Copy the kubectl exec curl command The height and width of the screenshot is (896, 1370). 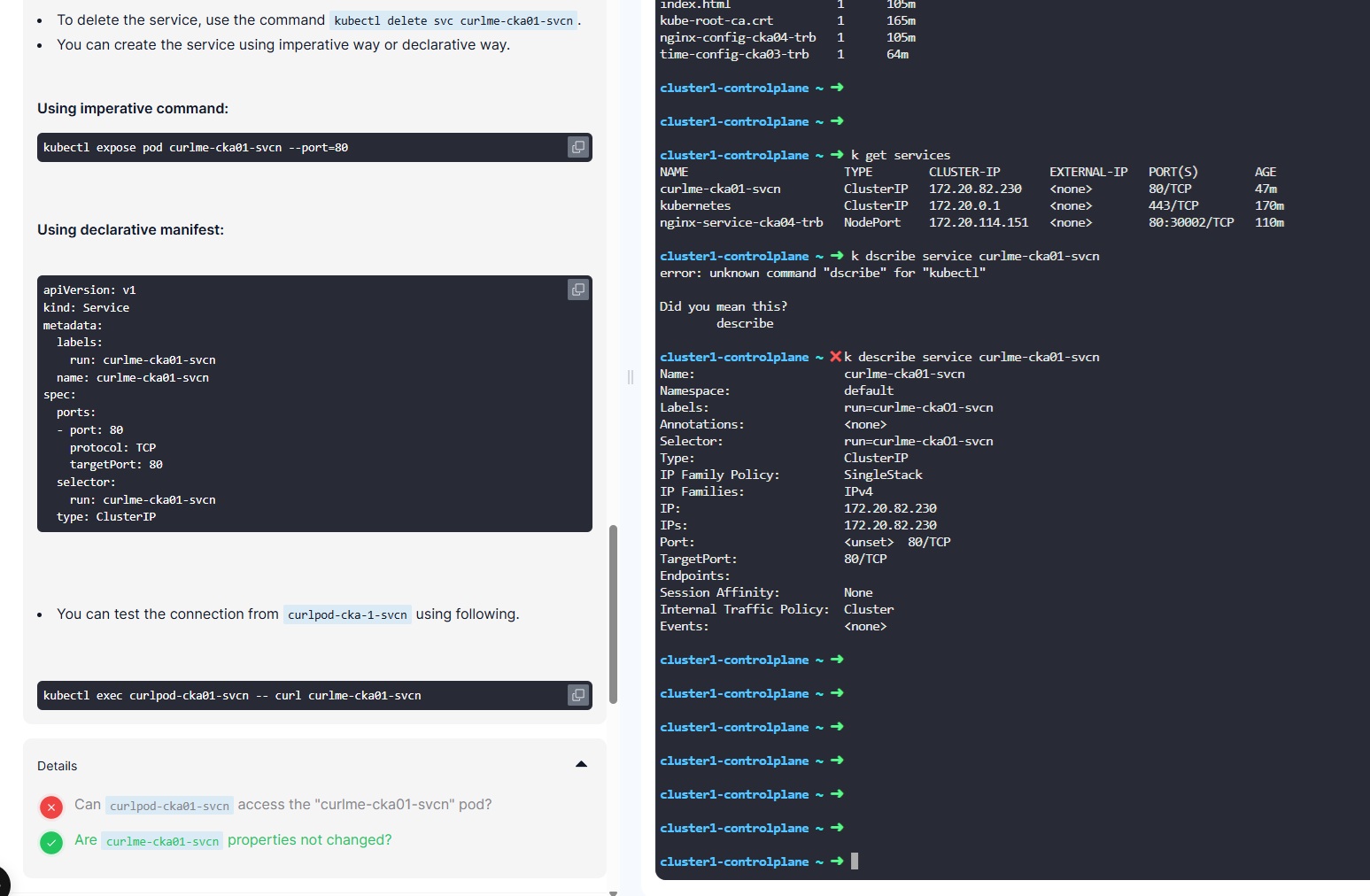[578, 695]
